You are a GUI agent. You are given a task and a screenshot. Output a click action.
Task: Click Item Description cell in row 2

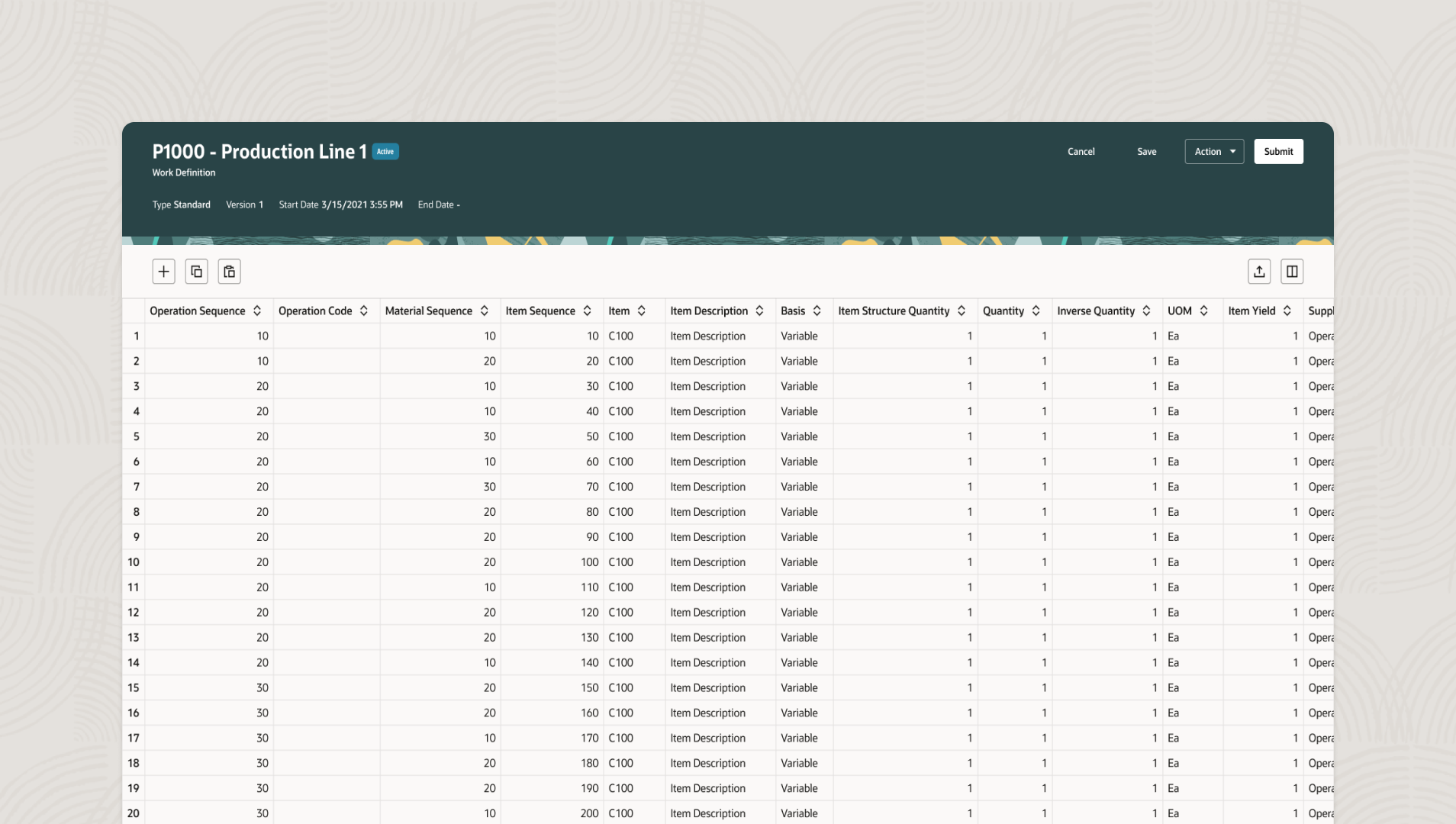click(x=720, y=362)
